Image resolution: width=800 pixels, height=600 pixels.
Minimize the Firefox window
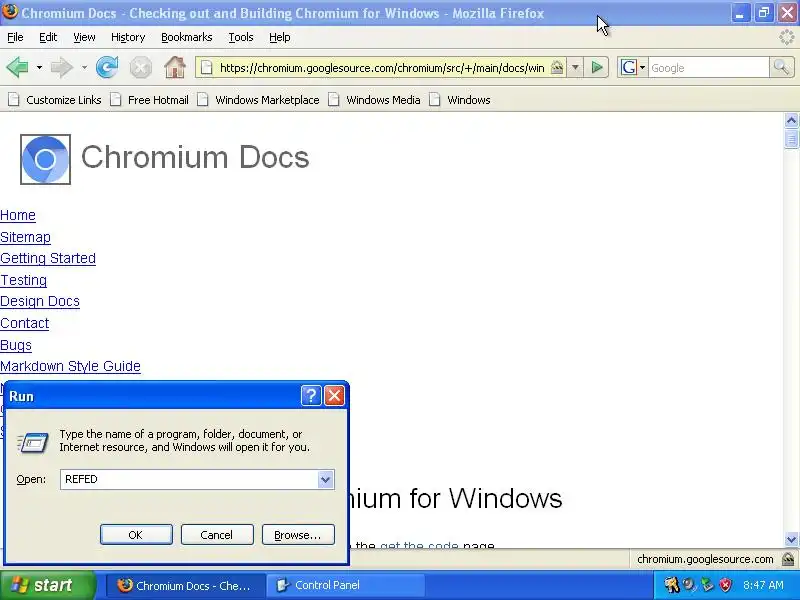[740, 13]
